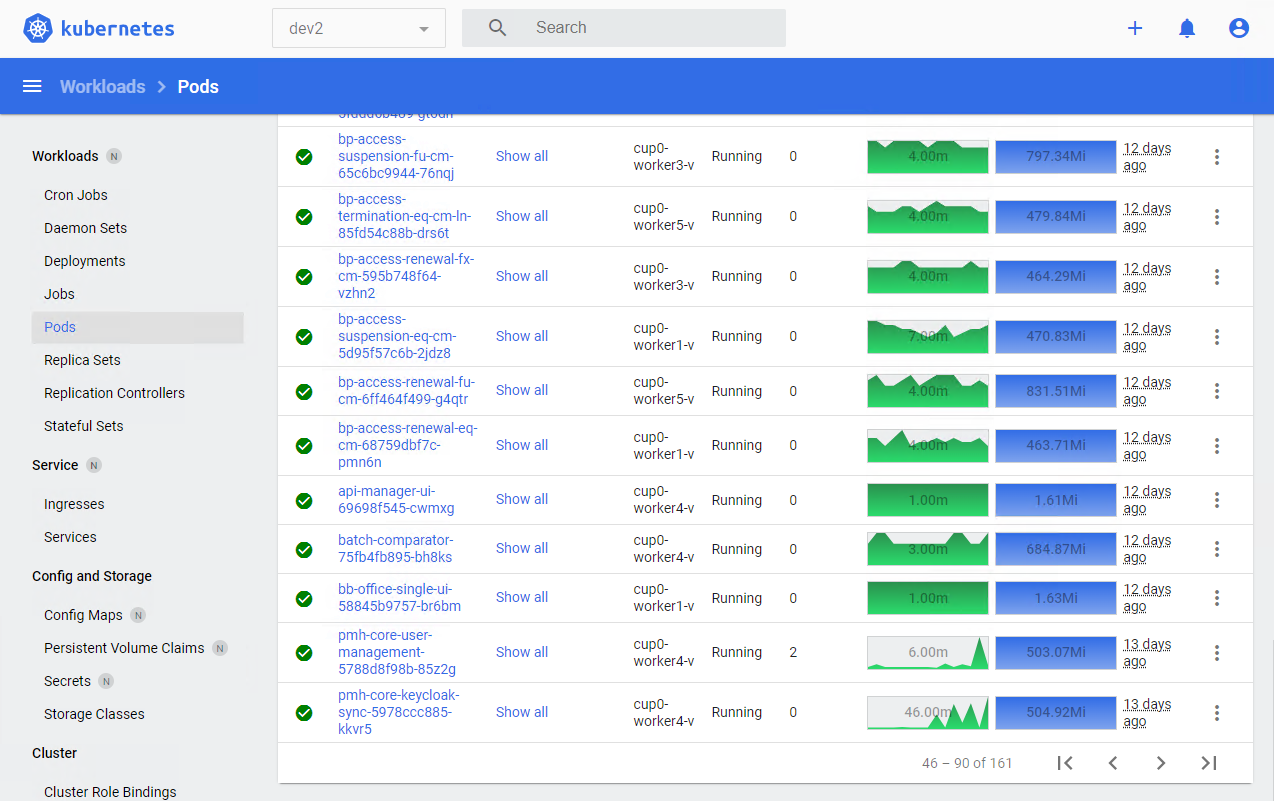The image size is (1274, 801).
Task: Click the search magnifier icon
Action: click(x=498, y=28)
